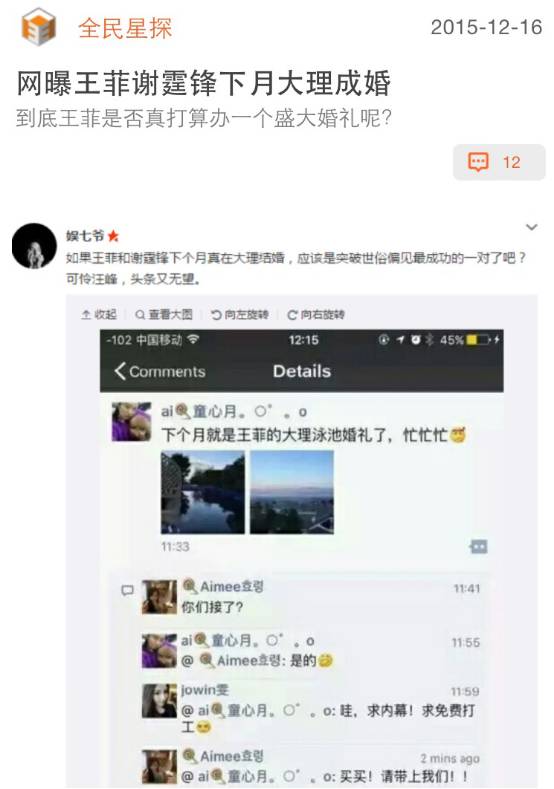Click the 娱七爷 username link
554x789 pixels.
(85, 235)
